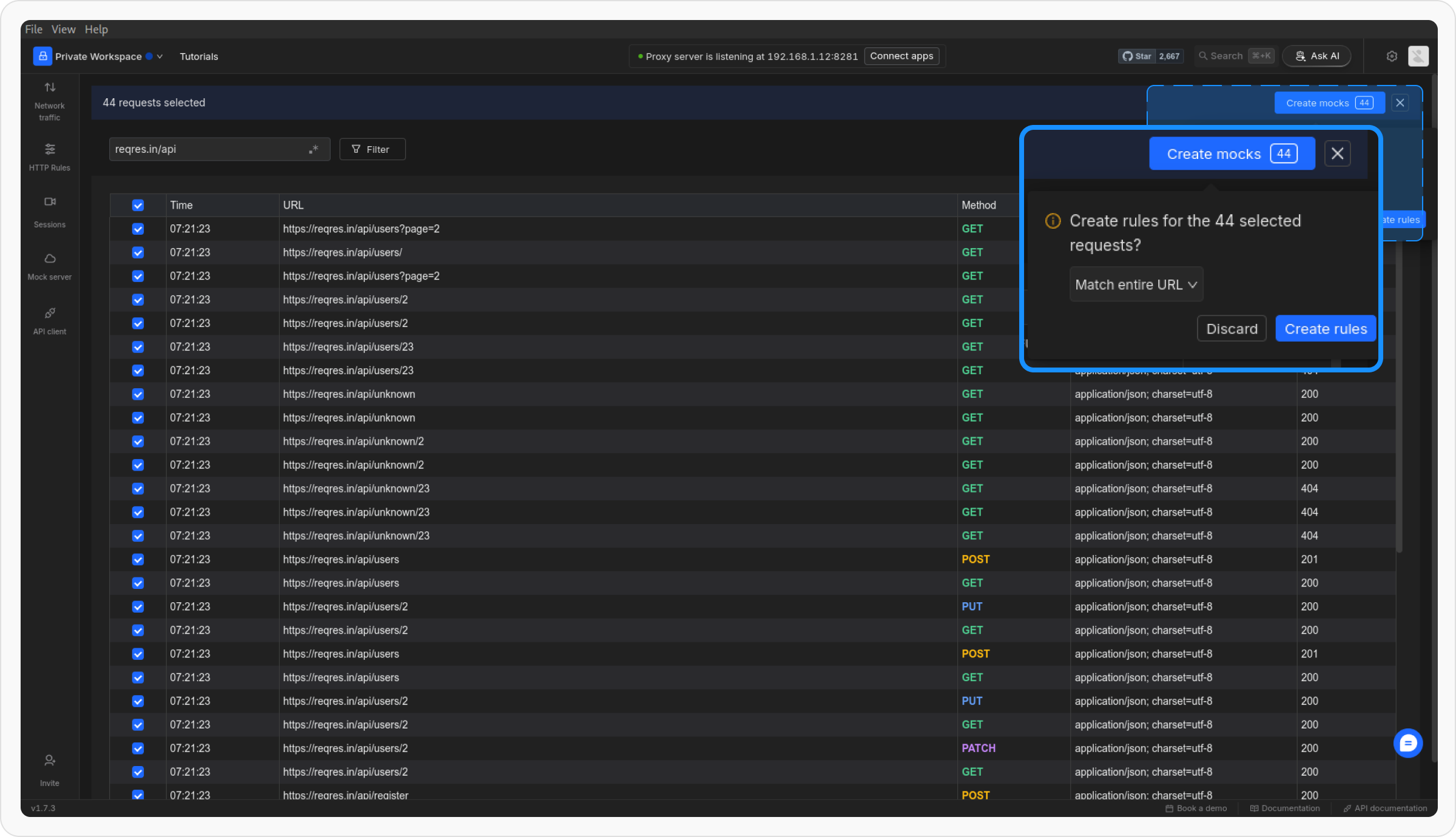The width and height of the screenshot is (1456, 837).
Task: Toggle regex icon in the search field
Action: point(314,149)
